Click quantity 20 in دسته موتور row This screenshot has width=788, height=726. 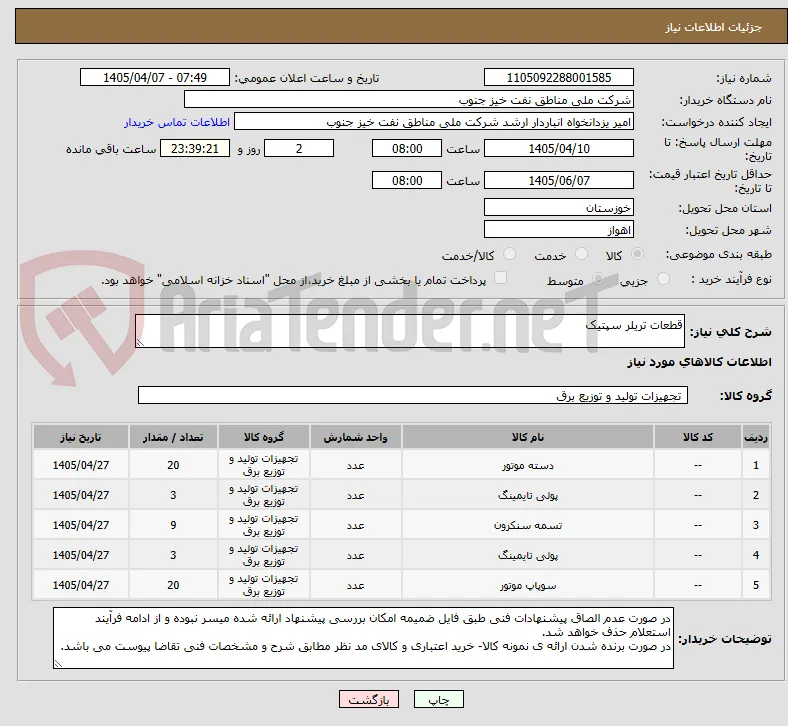click(x=173, y=465)
